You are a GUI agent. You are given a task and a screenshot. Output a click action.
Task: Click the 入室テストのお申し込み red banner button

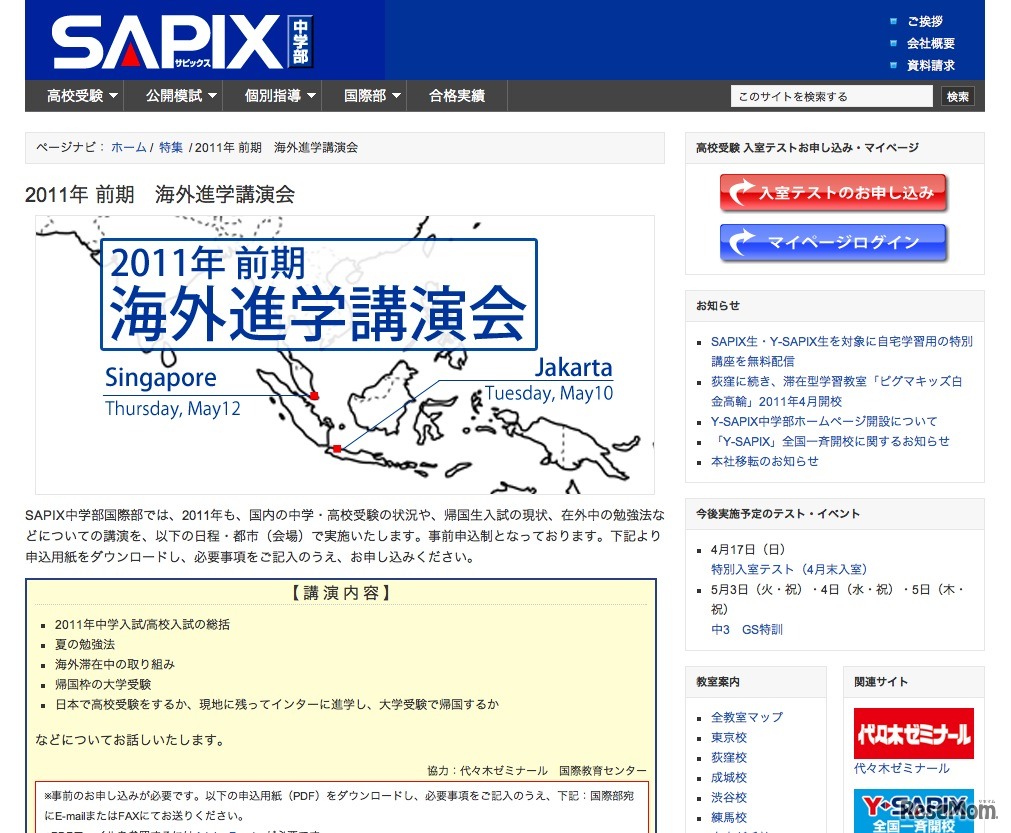[833, 194]
